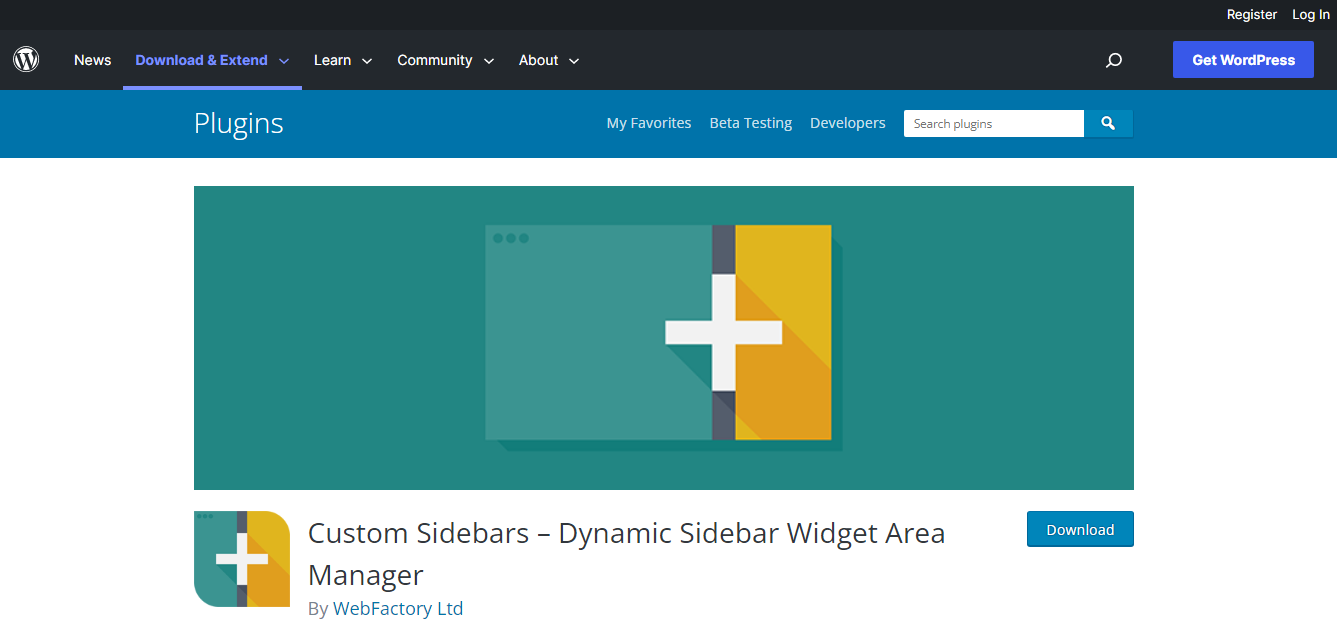Click the Custom Sidebars plugin icon thumbnail
1337x641 pixels.
[241, 559]
